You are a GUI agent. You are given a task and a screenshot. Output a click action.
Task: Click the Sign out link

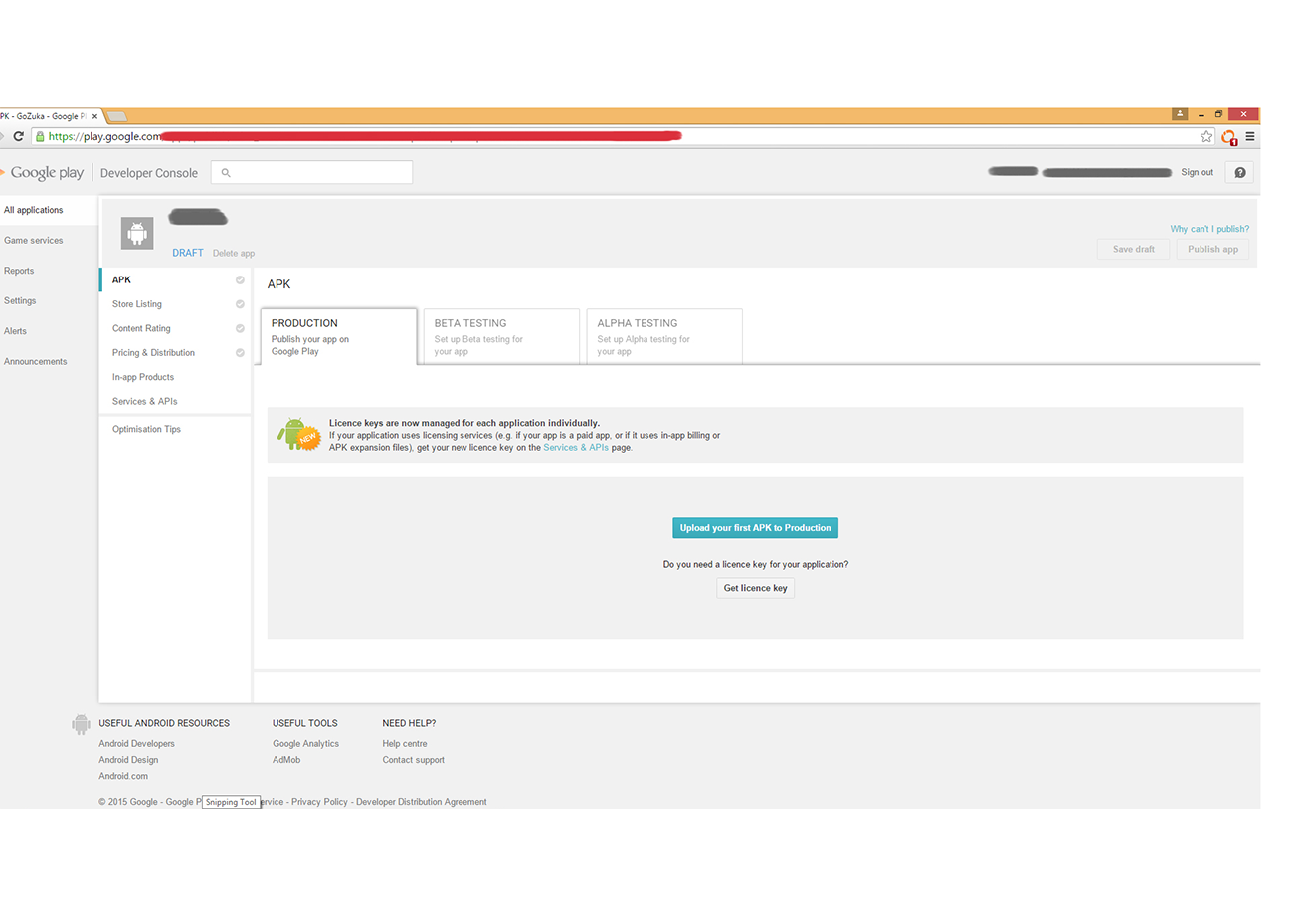1197,172
